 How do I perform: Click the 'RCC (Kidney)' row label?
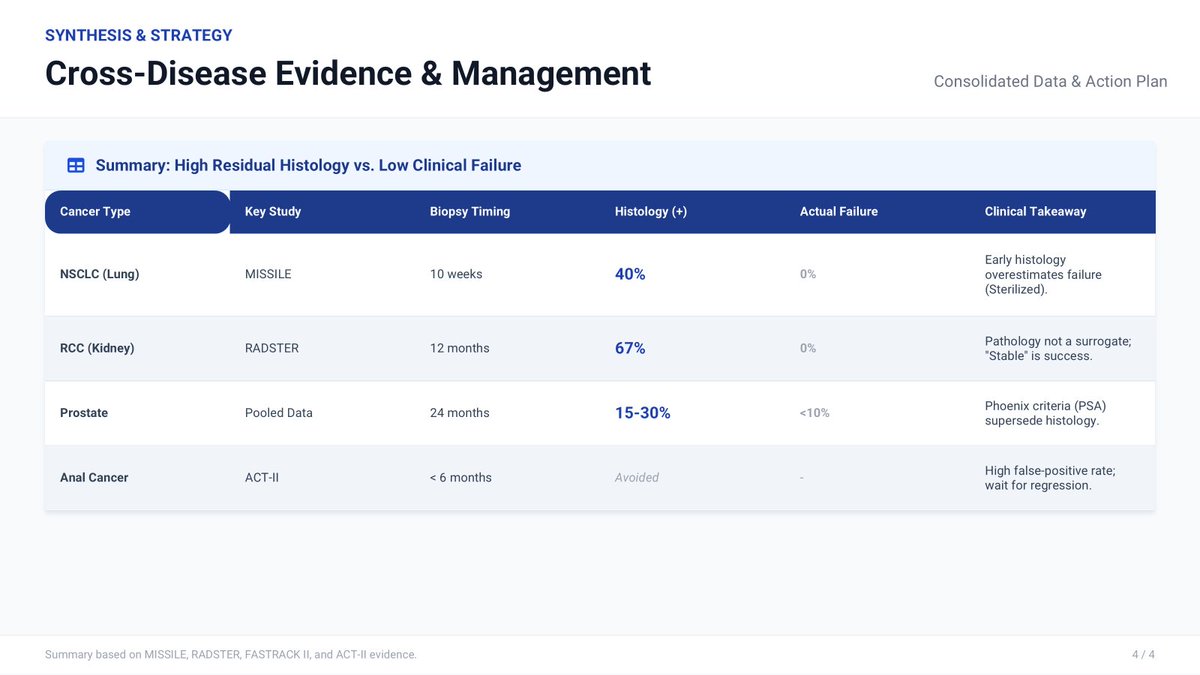pos(97,348)
